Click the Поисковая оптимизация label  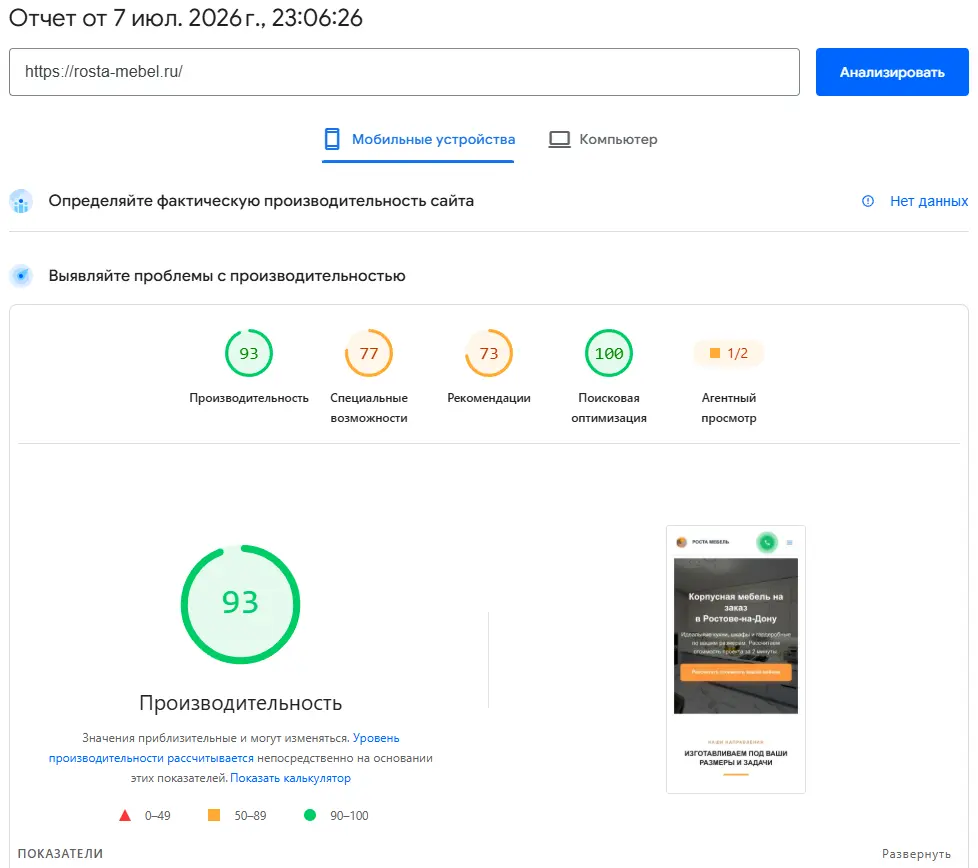pos(609,408)
